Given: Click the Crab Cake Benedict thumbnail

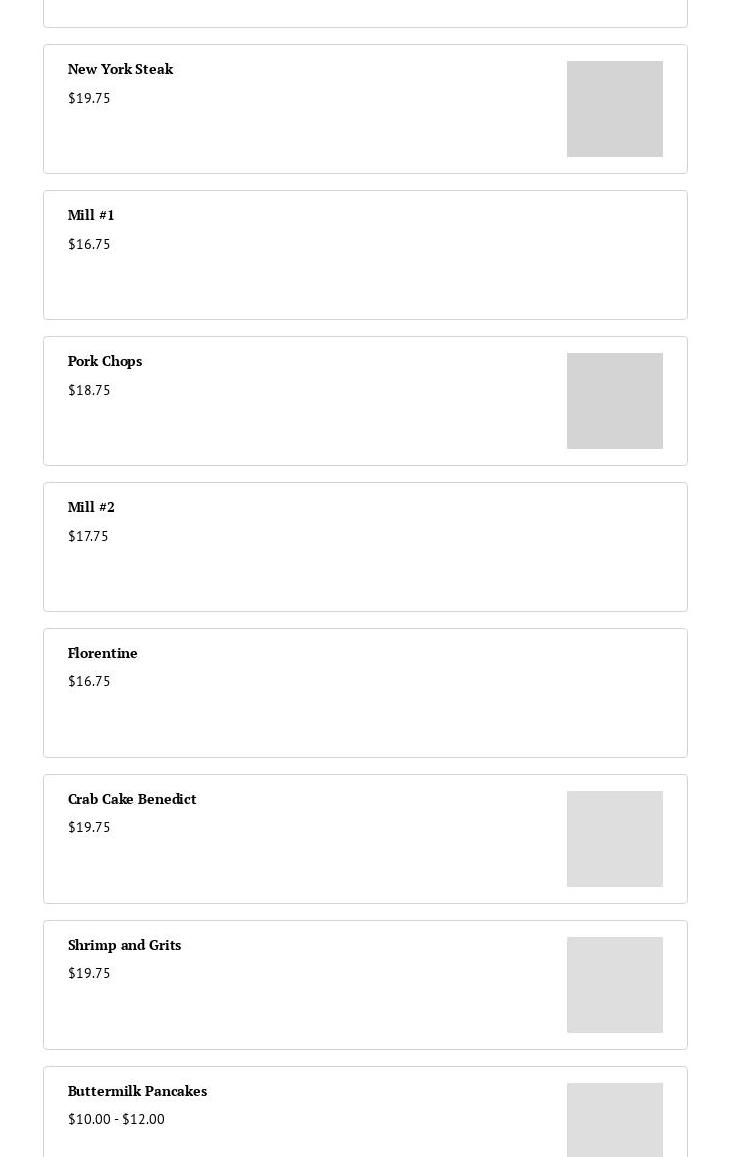Looking at the screenshot, I should pyautogui.click(x=615, y=839).
